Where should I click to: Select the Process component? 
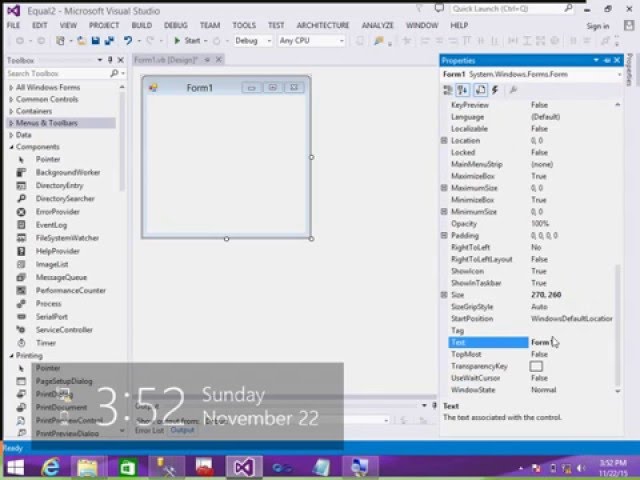pos(48,303)
